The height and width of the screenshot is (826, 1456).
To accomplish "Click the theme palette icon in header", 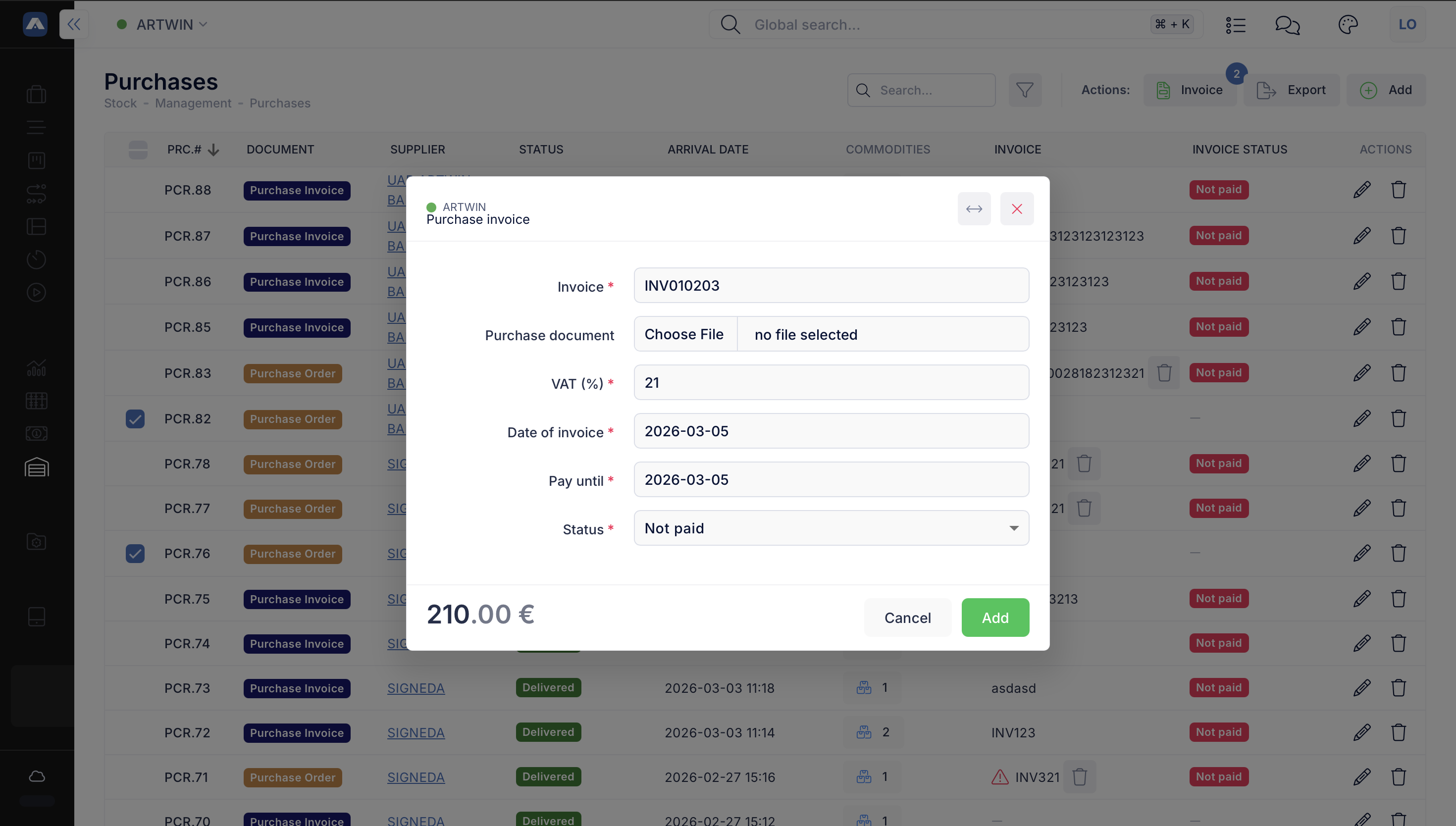I will (1348, 24).
